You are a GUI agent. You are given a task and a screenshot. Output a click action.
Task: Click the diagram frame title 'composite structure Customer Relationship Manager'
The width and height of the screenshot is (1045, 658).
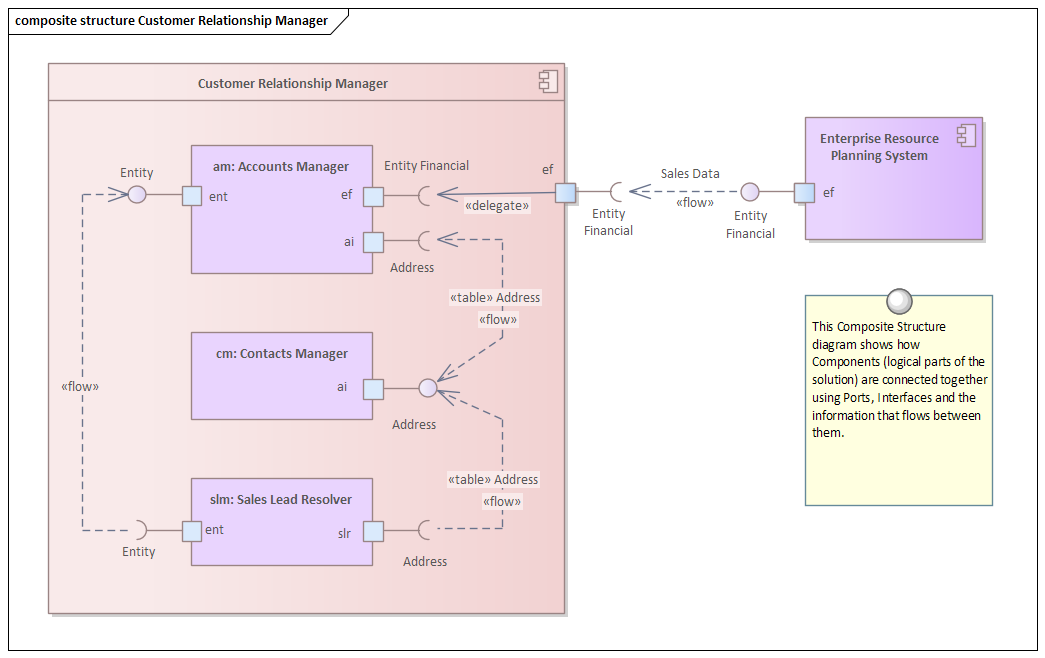pyautogui.click(x=171, y=21)
